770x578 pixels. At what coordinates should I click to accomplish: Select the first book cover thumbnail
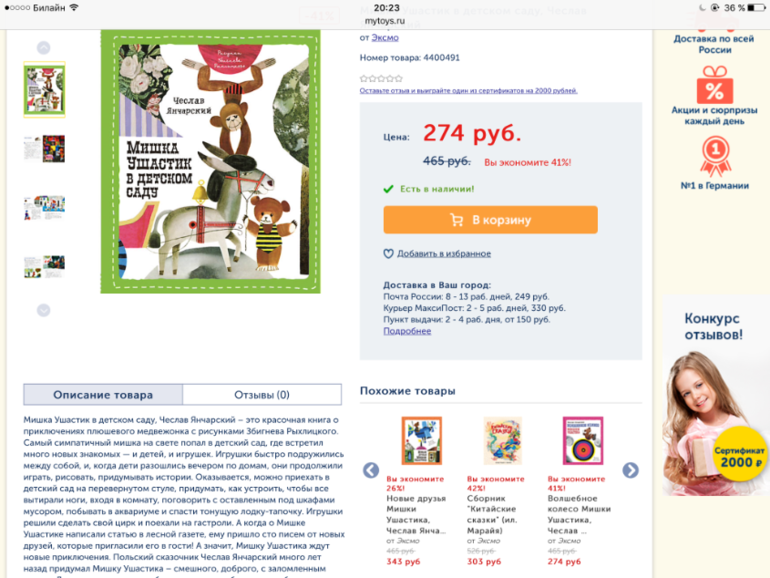pos(44,90)
